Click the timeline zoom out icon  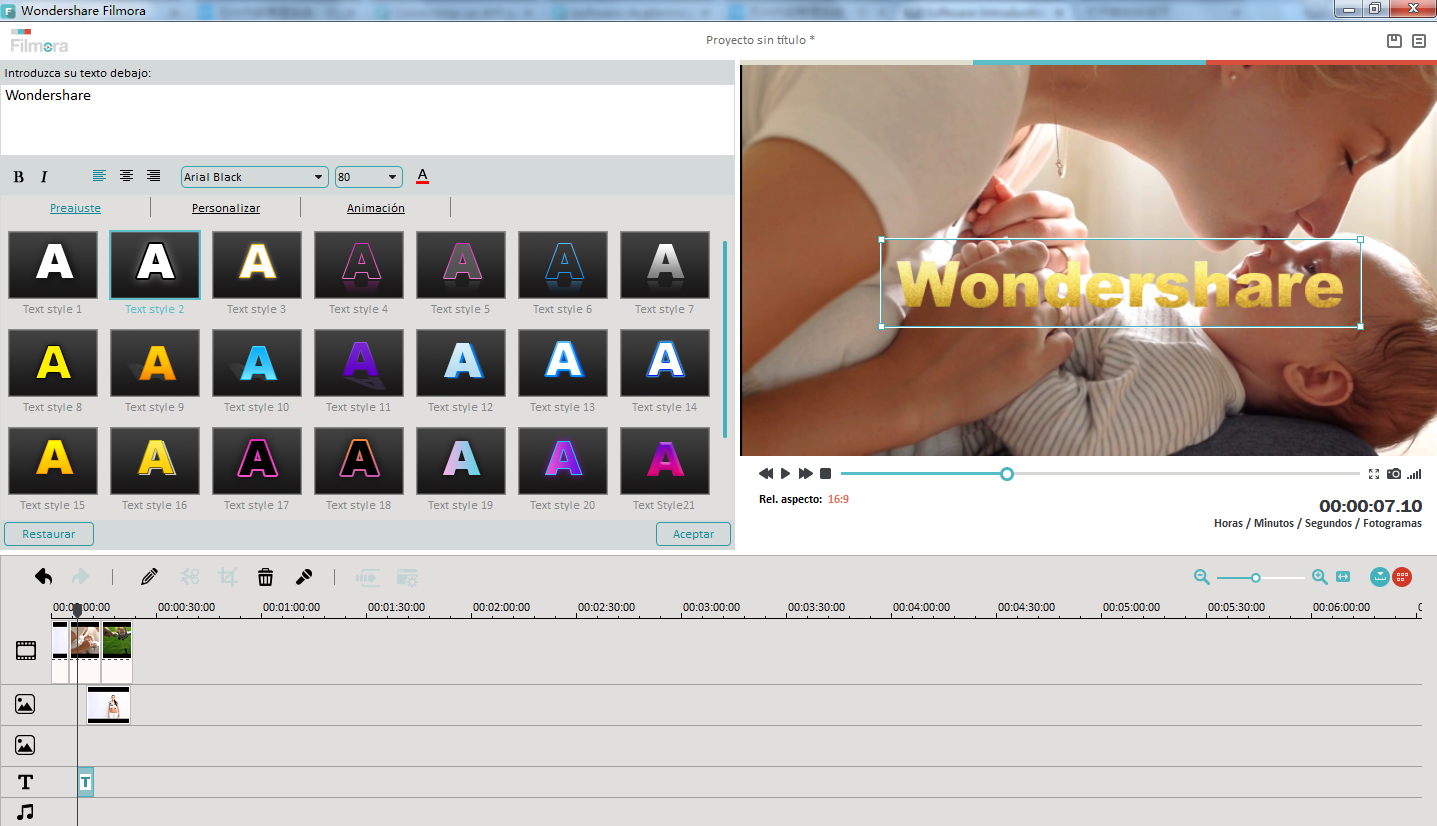click(x=1202, y=577)
